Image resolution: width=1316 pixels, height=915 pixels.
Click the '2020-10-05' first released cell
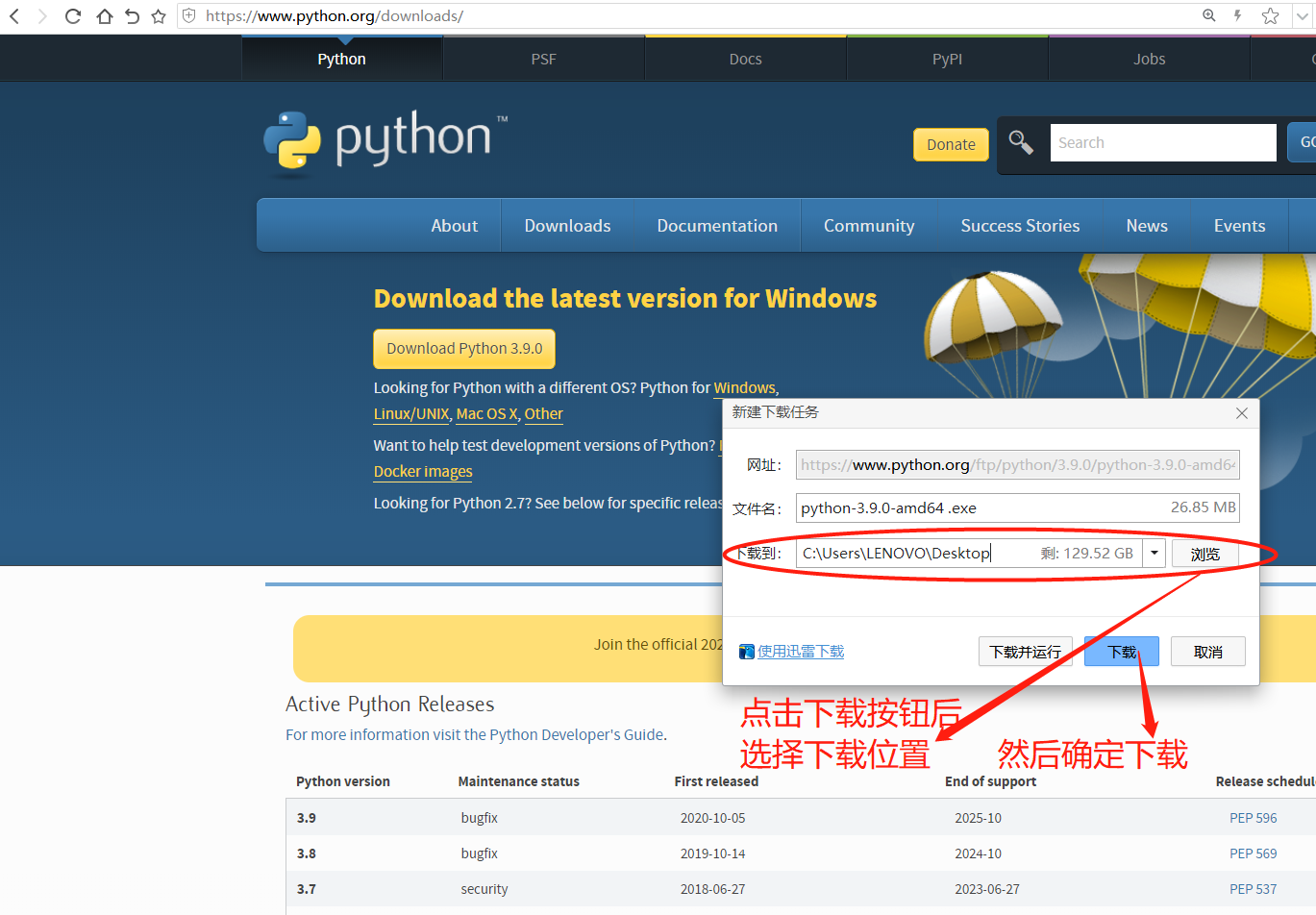(713, 818)
